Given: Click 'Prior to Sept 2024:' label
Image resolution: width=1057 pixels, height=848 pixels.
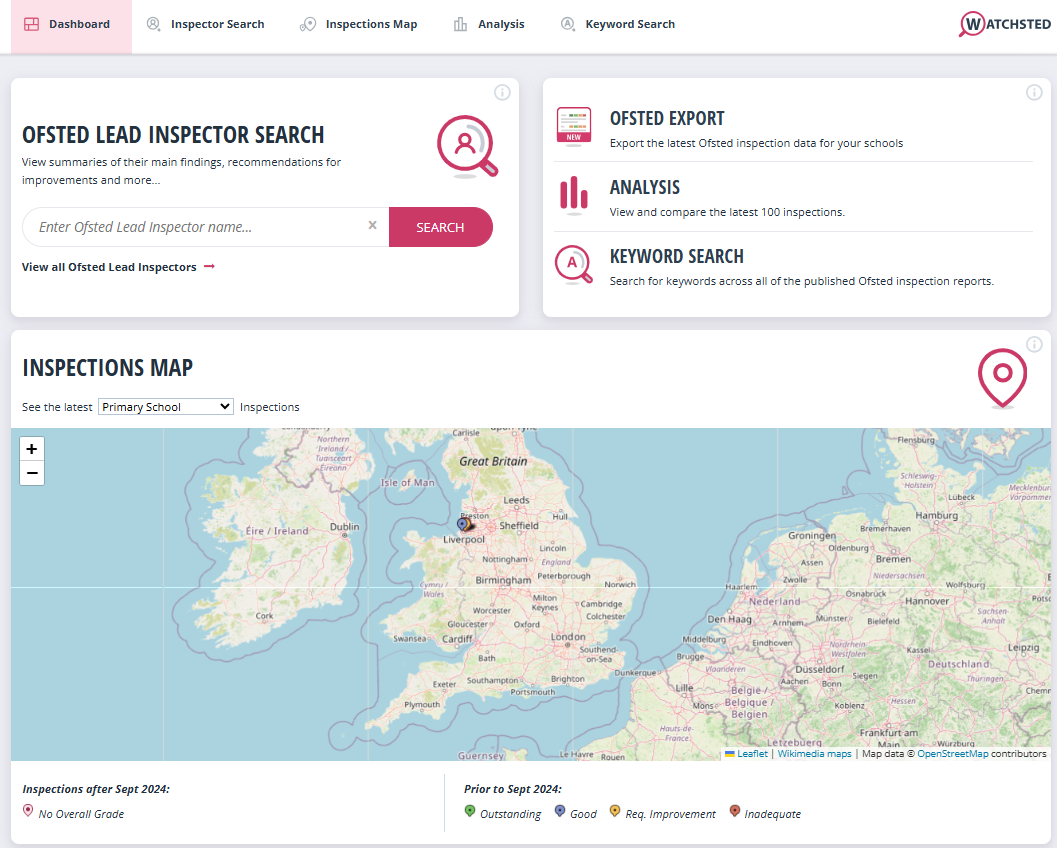Looking at the screenshot, I should [x=512, y=789].
